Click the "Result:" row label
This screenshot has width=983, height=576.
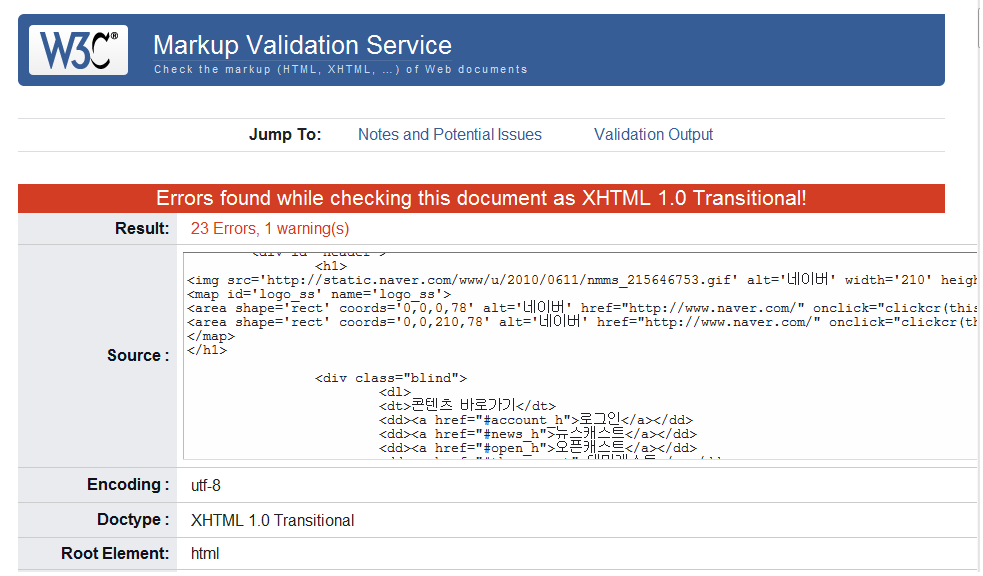click(x=142, y=229)
